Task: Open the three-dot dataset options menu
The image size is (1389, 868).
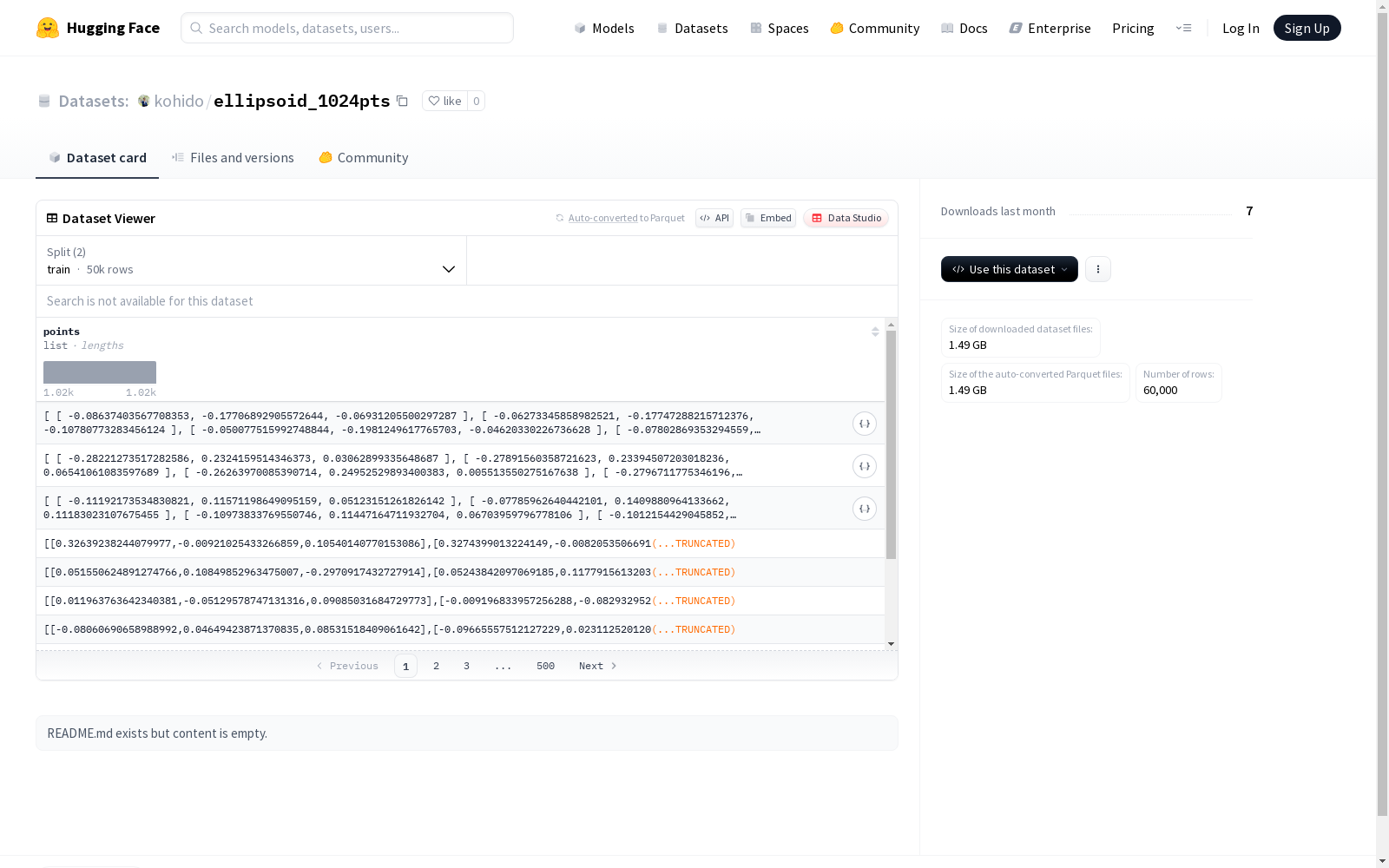Action: click(1098, 269)
